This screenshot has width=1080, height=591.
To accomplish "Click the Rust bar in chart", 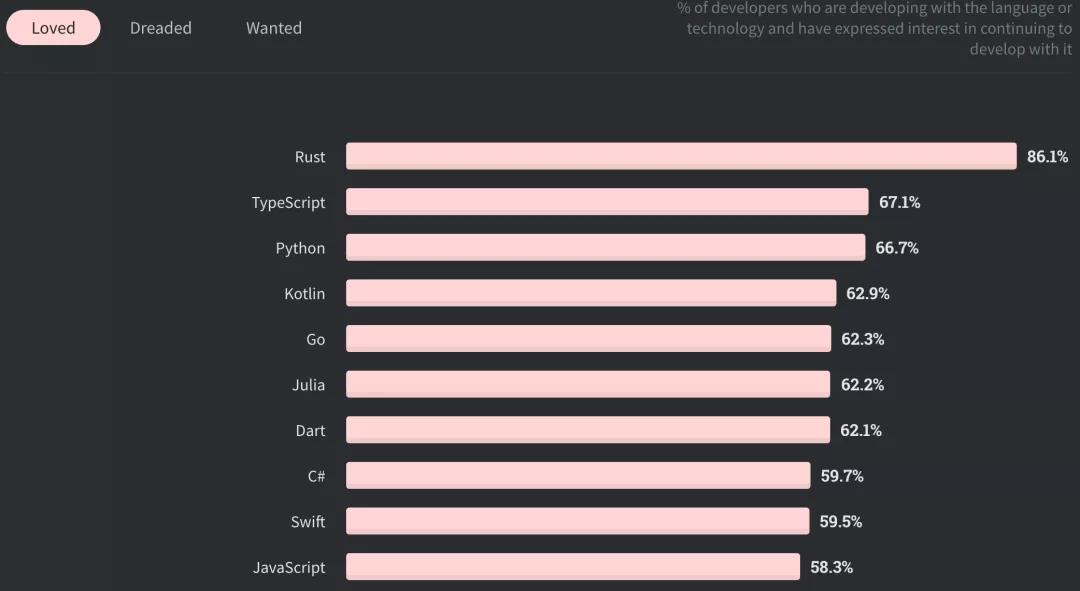I will click(681, 156).
